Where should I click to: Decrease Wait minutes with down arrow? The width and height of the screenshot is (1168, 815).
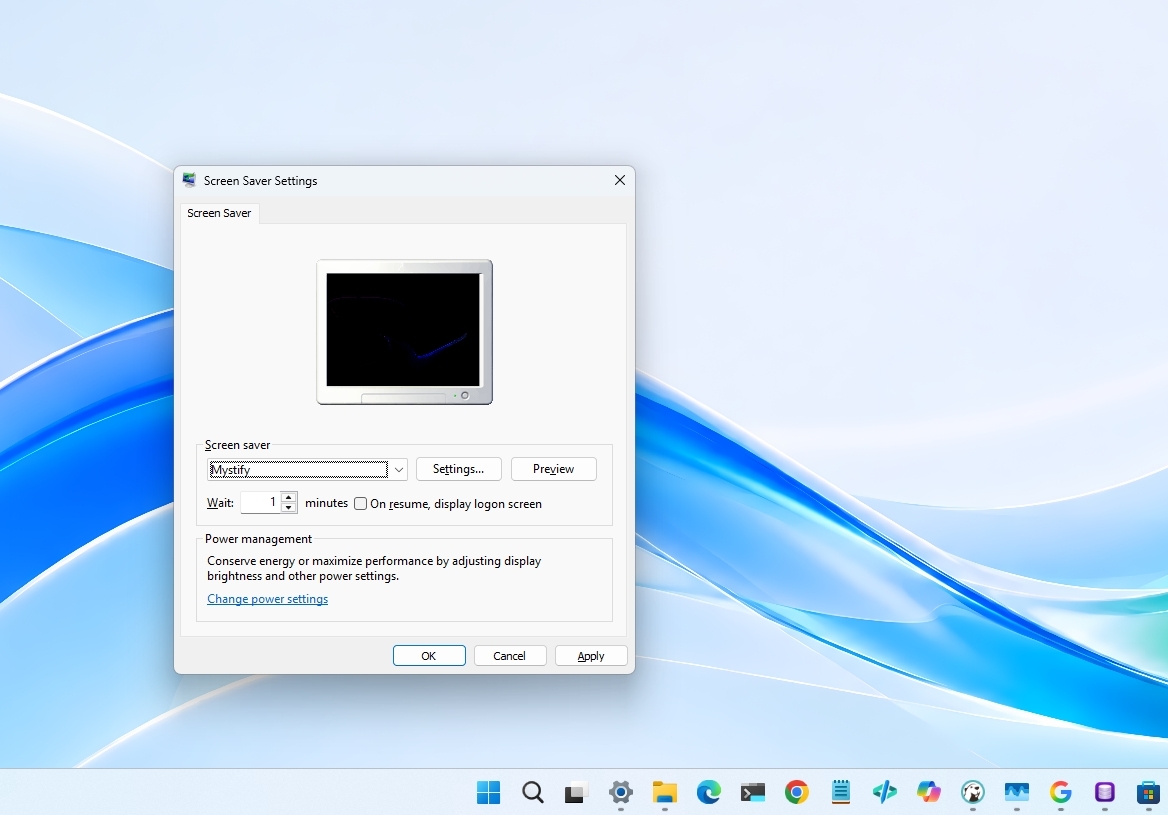coord(289,507)
